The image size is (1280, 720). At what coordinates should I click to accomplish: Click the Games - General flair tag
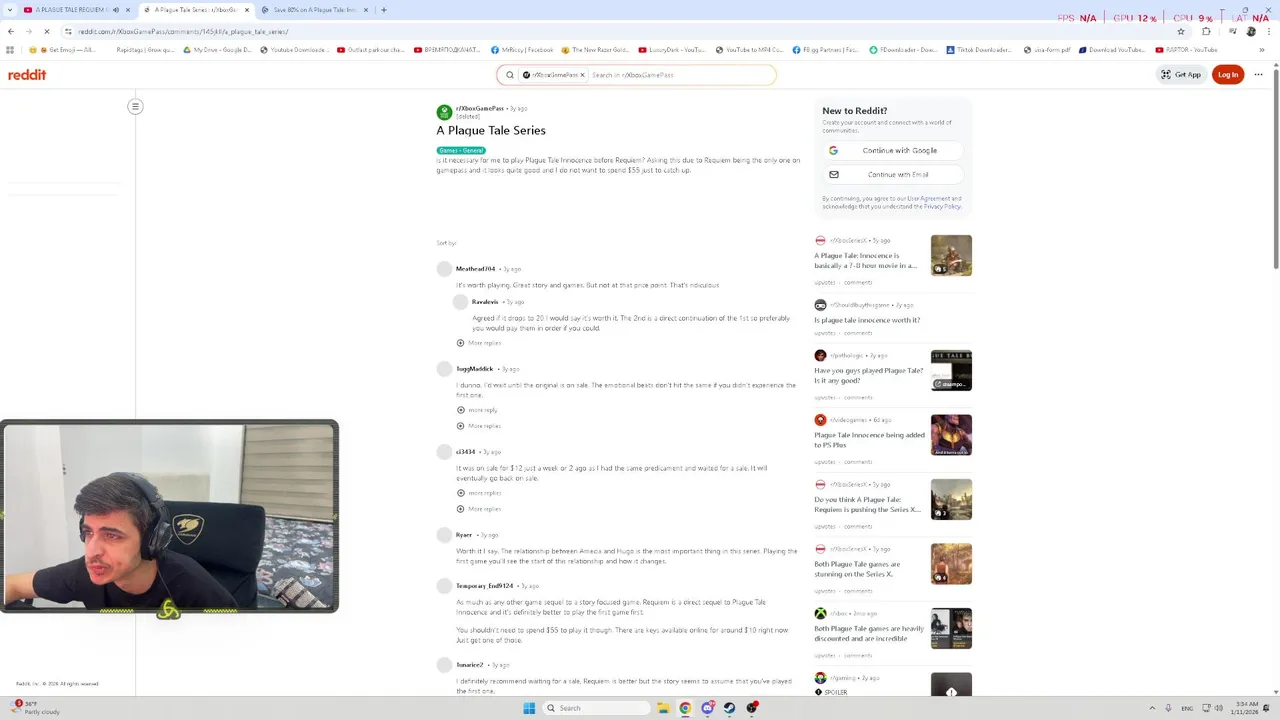461,150
